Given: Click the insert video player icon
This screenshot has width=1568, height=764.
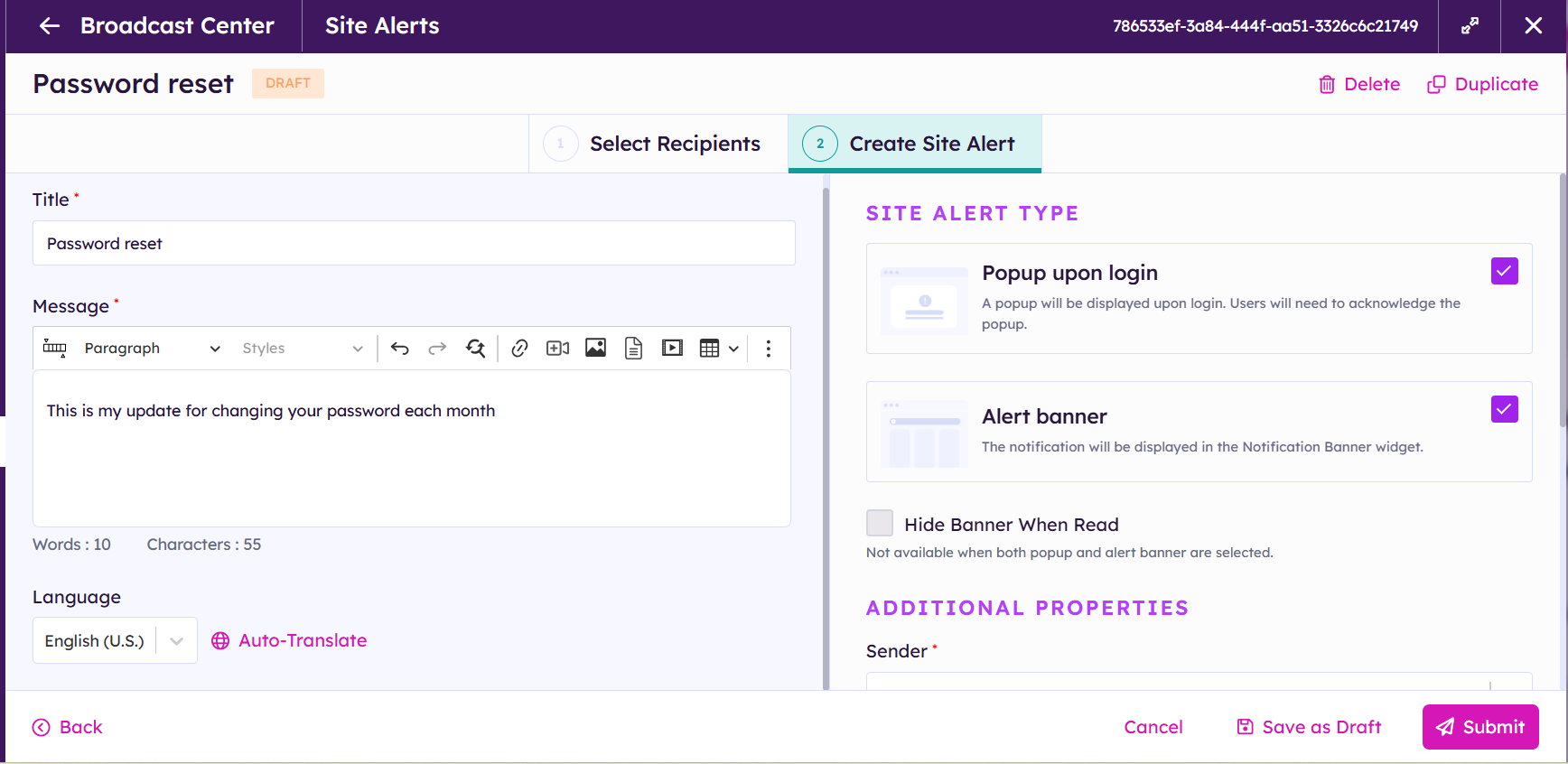Looking at the screenshot, I should 672,349.
